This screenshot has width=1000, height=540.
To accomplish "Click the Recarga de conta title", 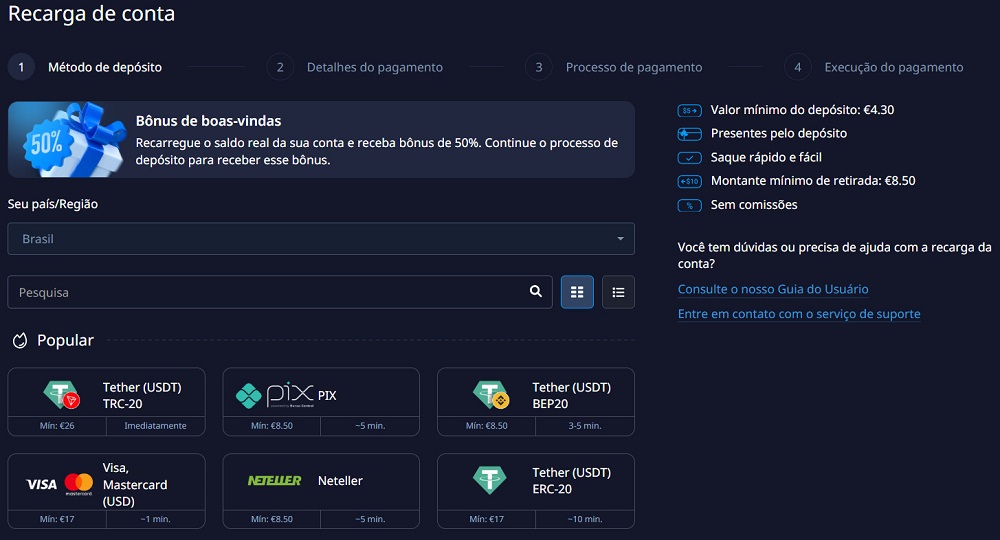I will point(91,13).
